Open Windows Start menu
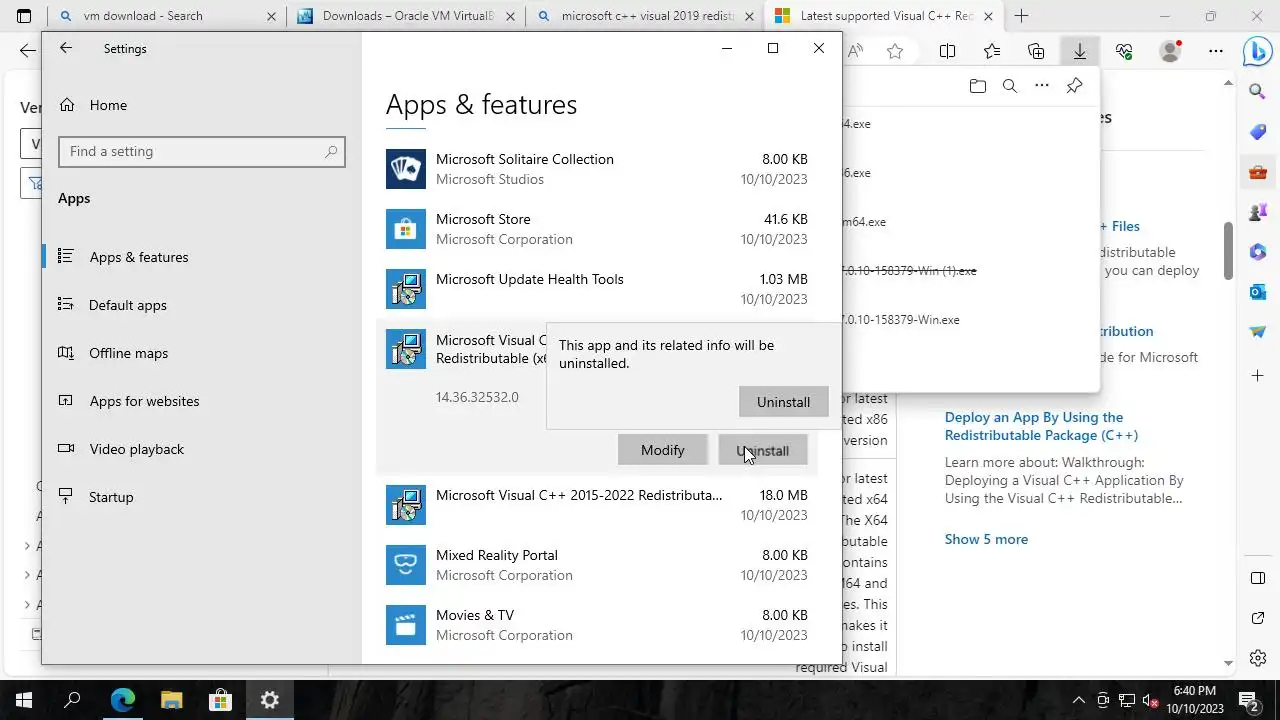 (23, 700)
